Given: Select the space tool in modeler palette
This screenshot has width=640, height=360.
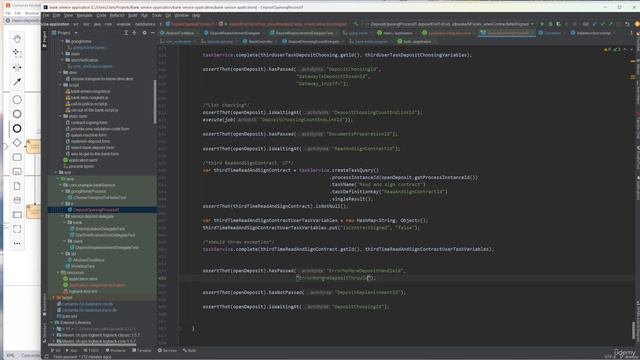Looking at the screenshot, I should 17,67.
